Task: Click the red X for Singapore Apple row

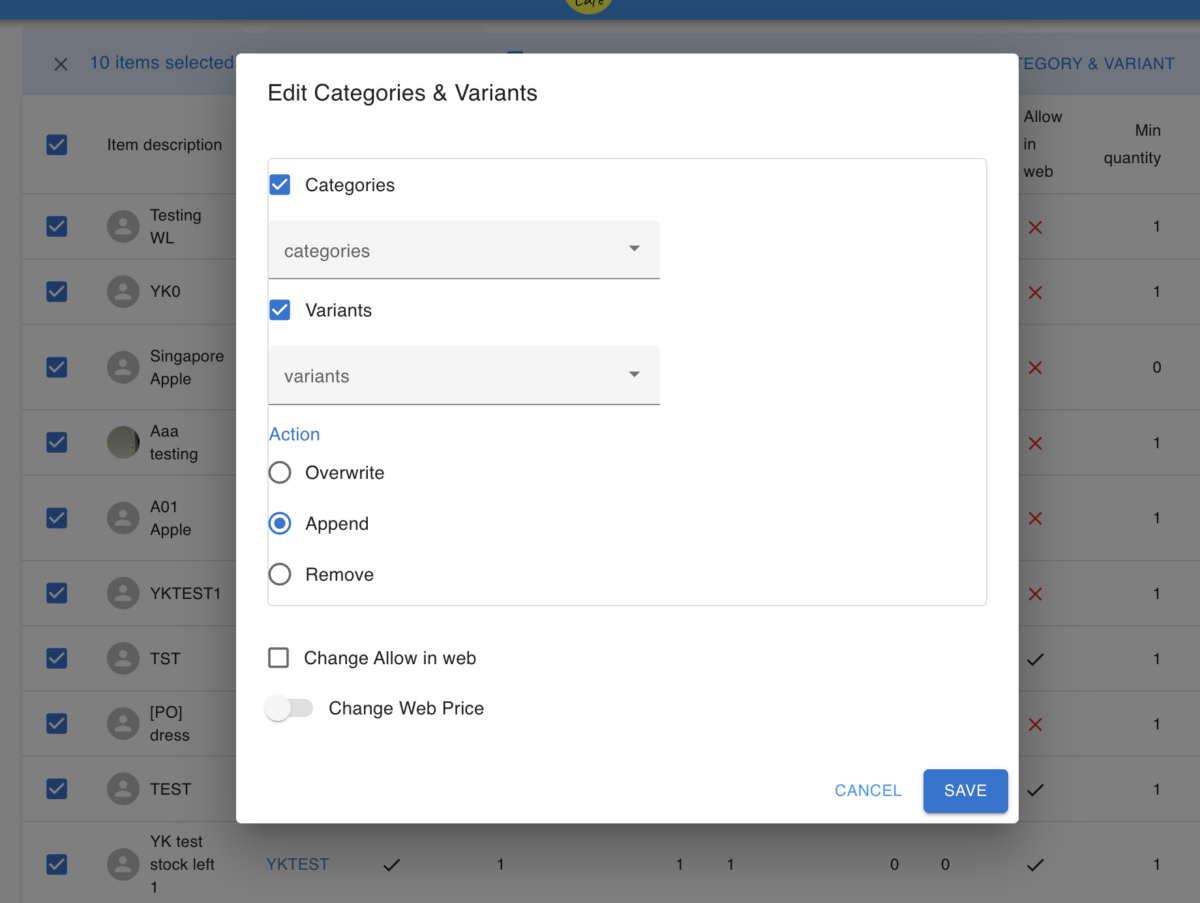Action: pyautogui.click(x=1035, y=367)
